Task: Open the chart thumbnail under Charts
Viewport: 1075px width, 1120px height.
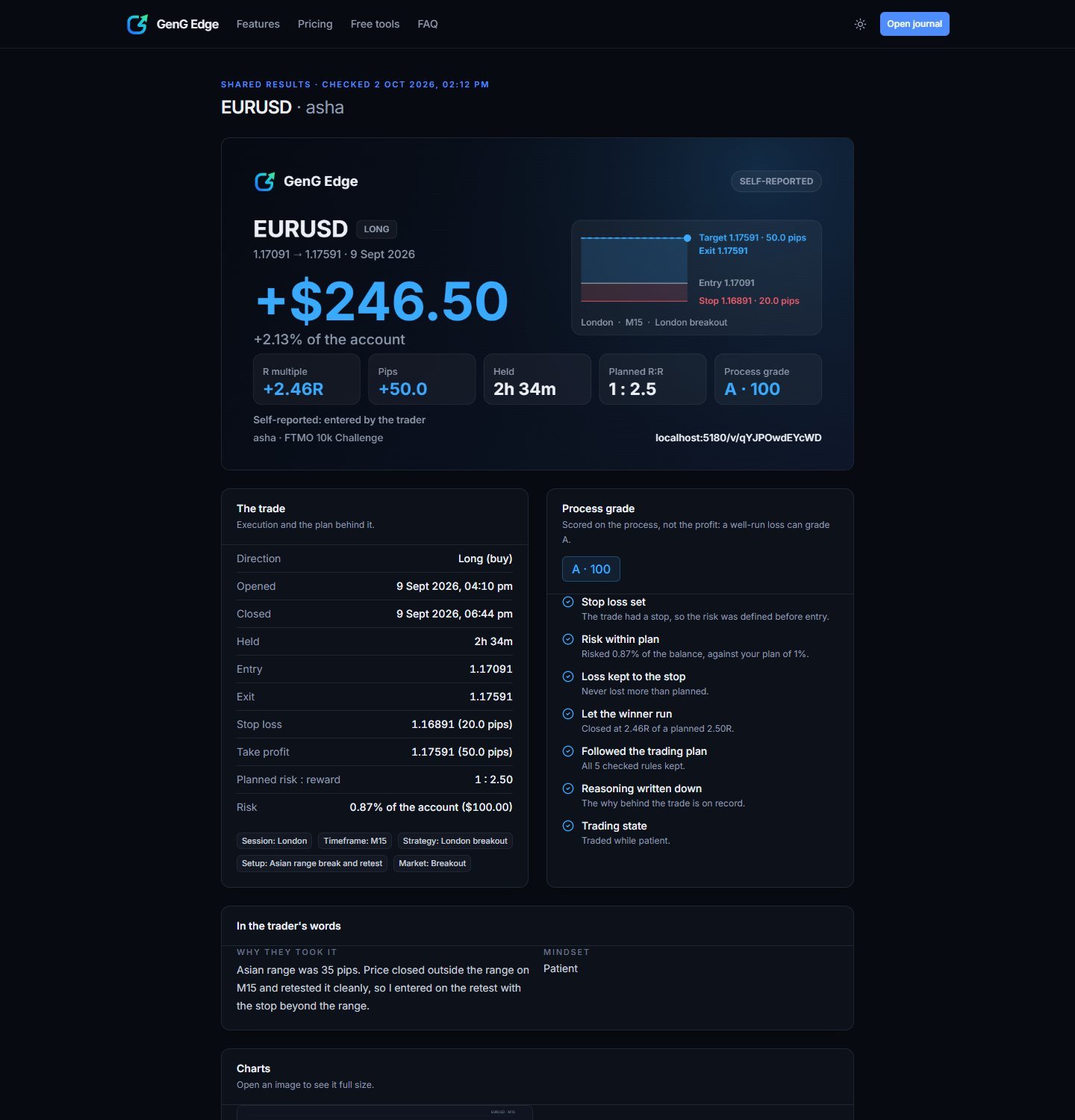Action: [384, 1113]
